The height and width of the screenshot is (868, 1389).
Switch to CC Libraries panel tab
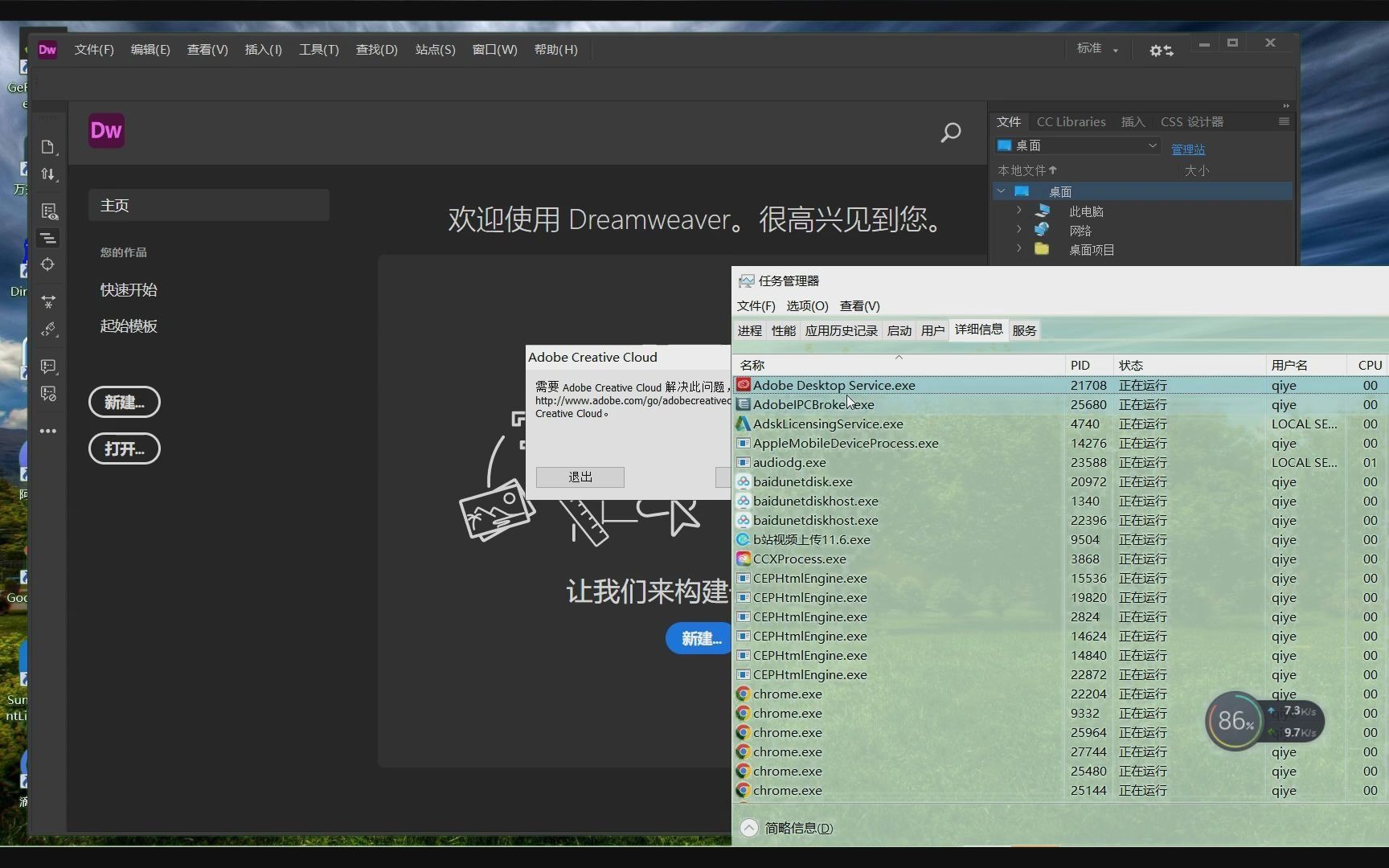tap(1071, 122)
